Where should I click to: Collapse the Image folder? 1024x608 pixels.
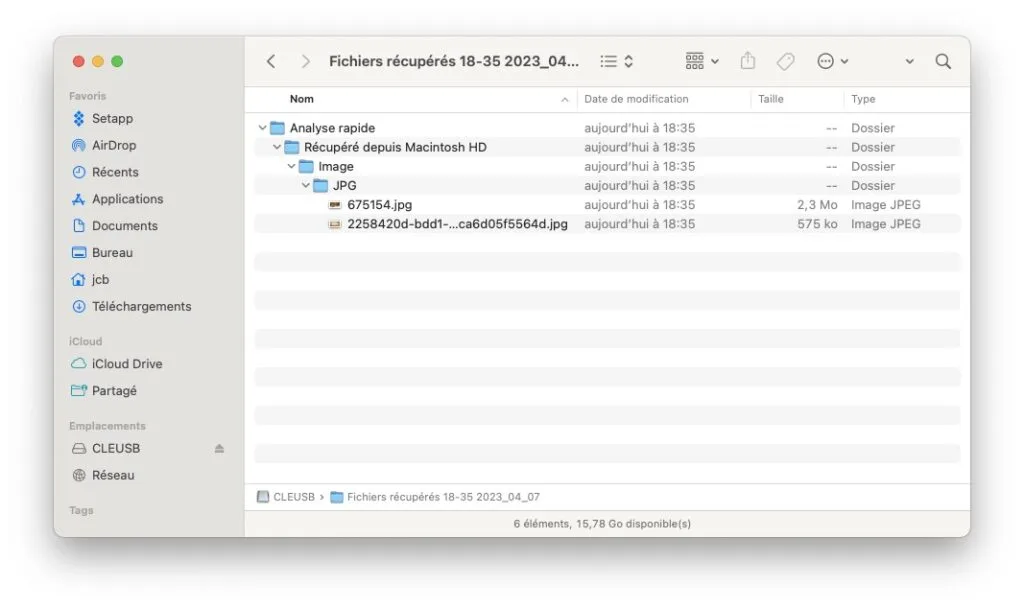pyautogui.click(x=290, y=166)
